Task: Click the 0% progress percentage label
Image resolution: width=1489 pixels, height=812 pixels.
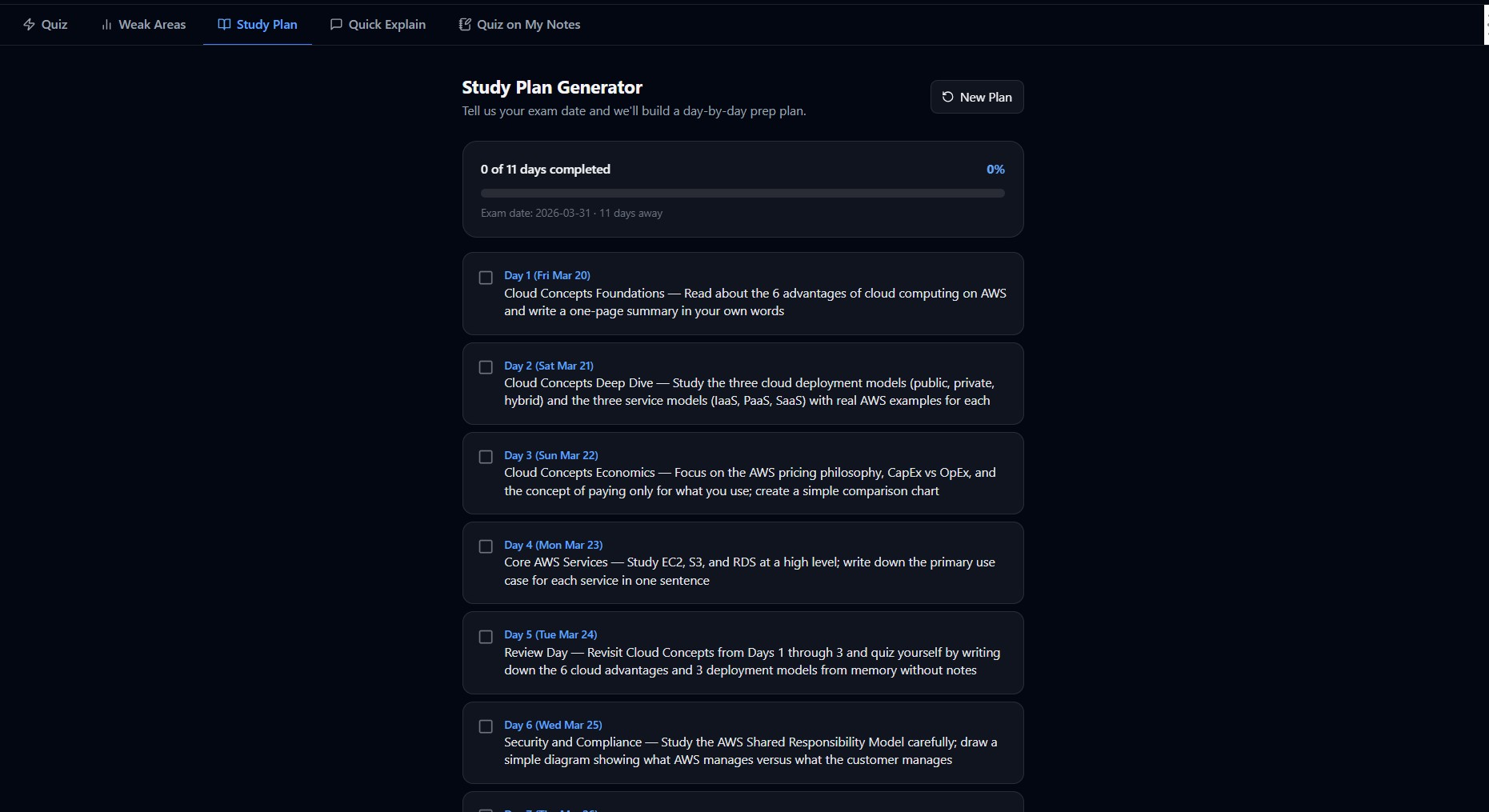Action: pyautogui.click(x=995, y=170)
